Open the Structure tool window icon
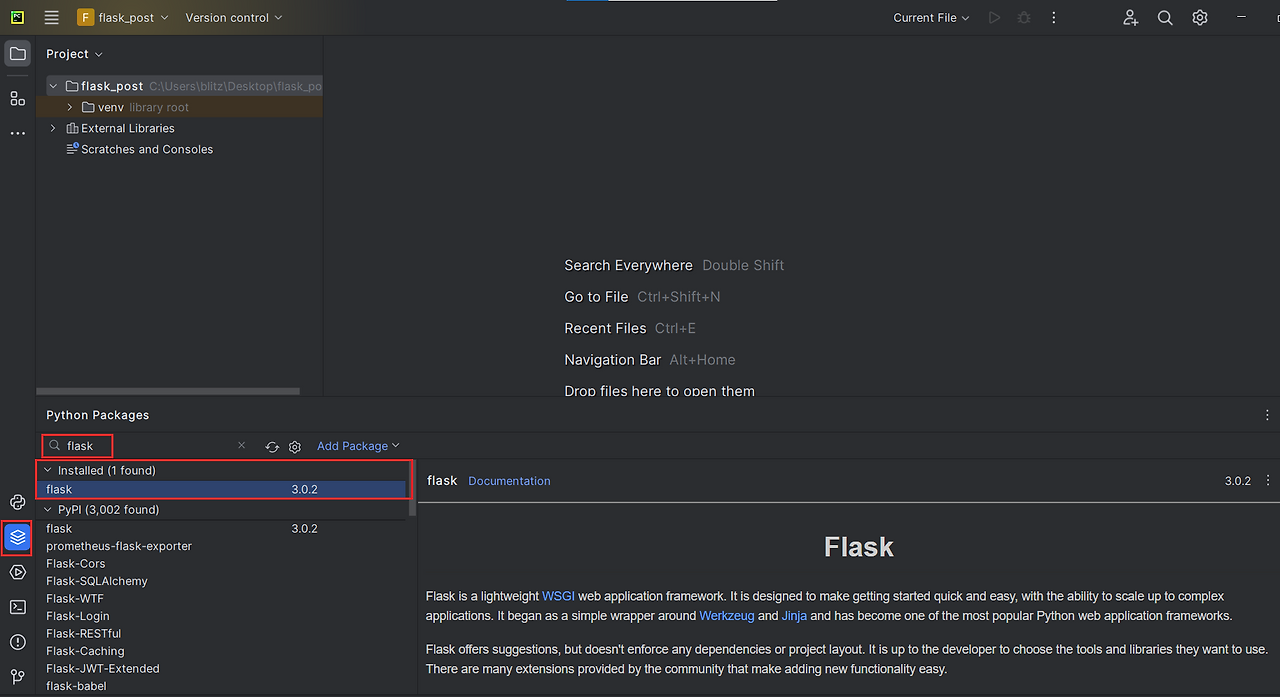This screenshot has width=1280, height=697. click(16, 97)
